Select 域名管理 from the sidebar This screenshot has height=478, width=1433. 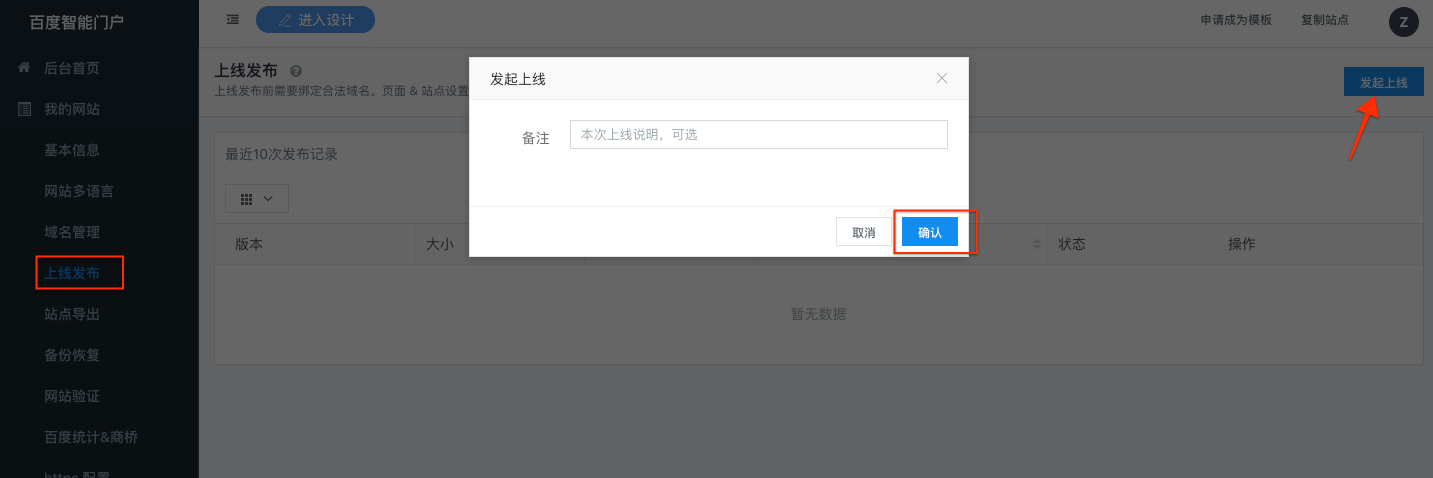[x=71, y=232]
